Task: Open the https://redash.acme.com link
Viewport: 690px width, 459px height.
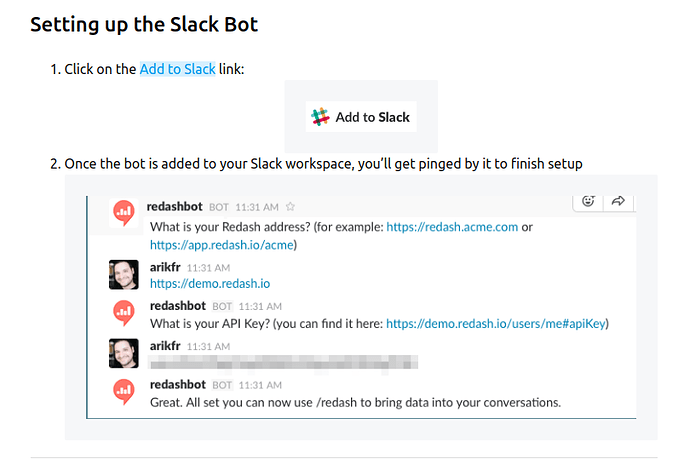Action: tap(452, 227)
